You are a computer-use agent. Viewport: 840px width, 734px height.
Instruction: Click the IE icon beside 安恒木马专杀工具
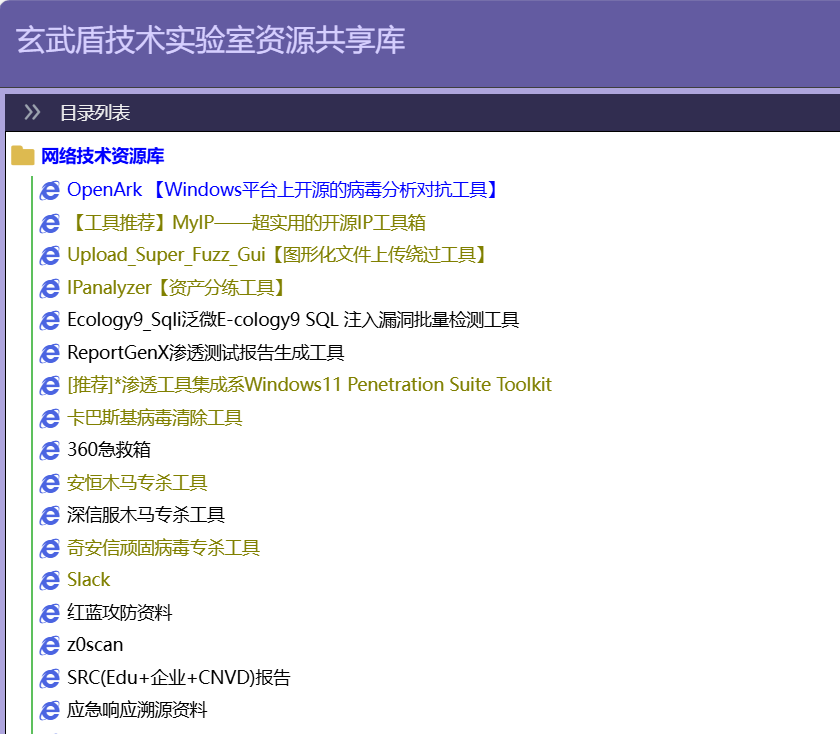(x=50, y=483)
